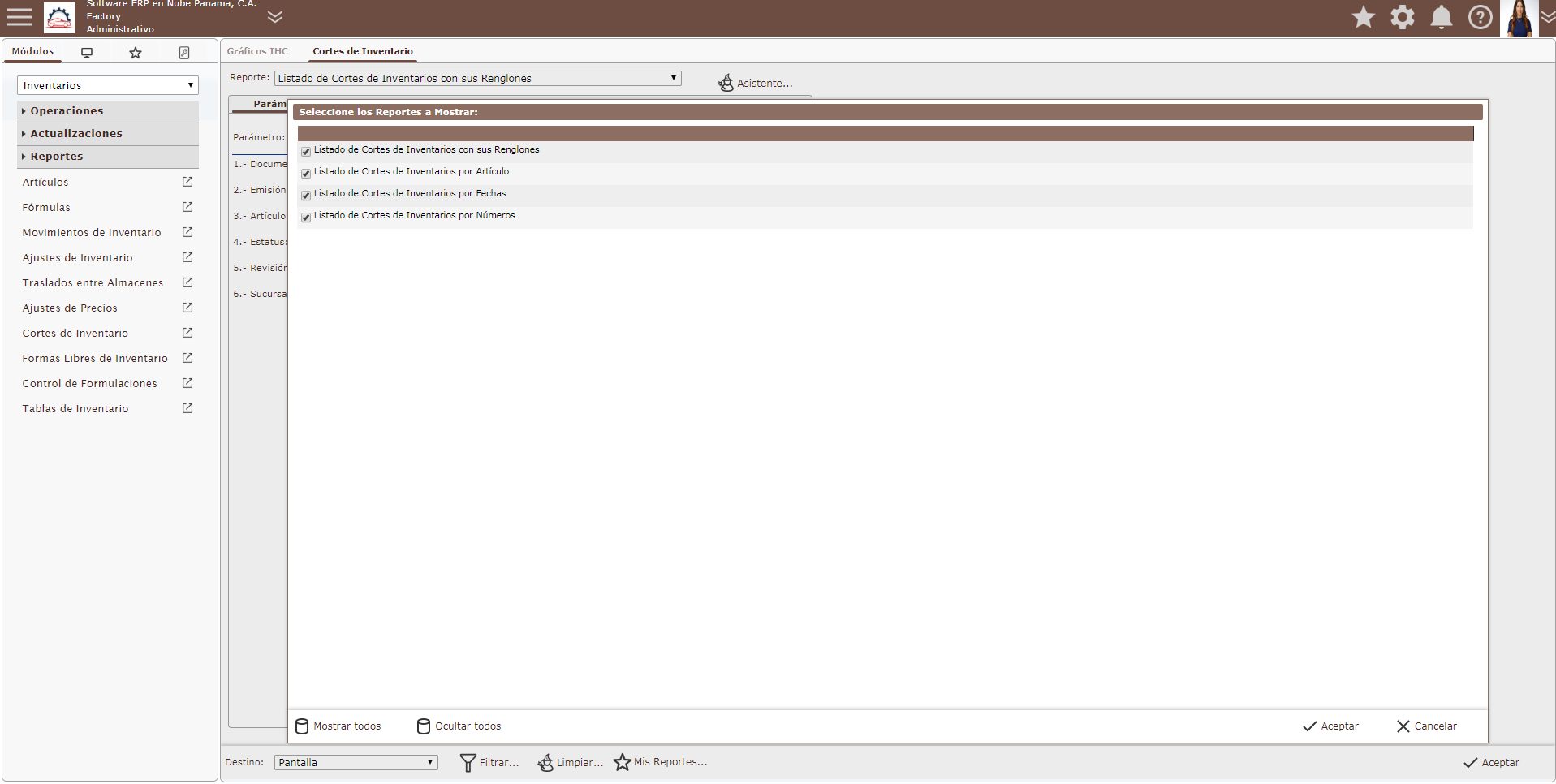This screenshot has width=1556, height=784.
Task: Expand the Operaciones section
Action: point(108,110)
